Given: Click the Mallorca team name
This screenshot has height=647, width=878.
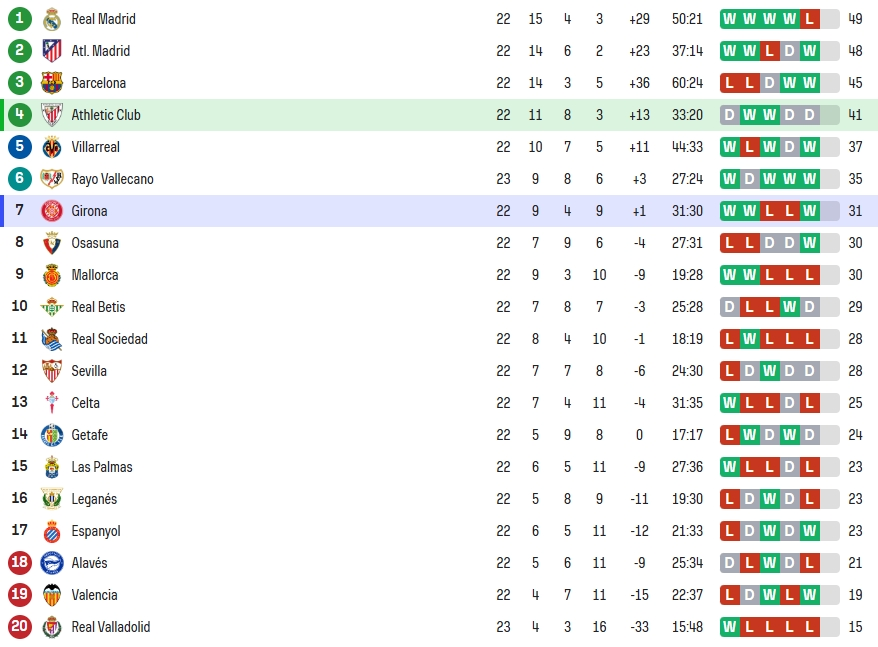Looking at the screenshot, I should [95, 275].
